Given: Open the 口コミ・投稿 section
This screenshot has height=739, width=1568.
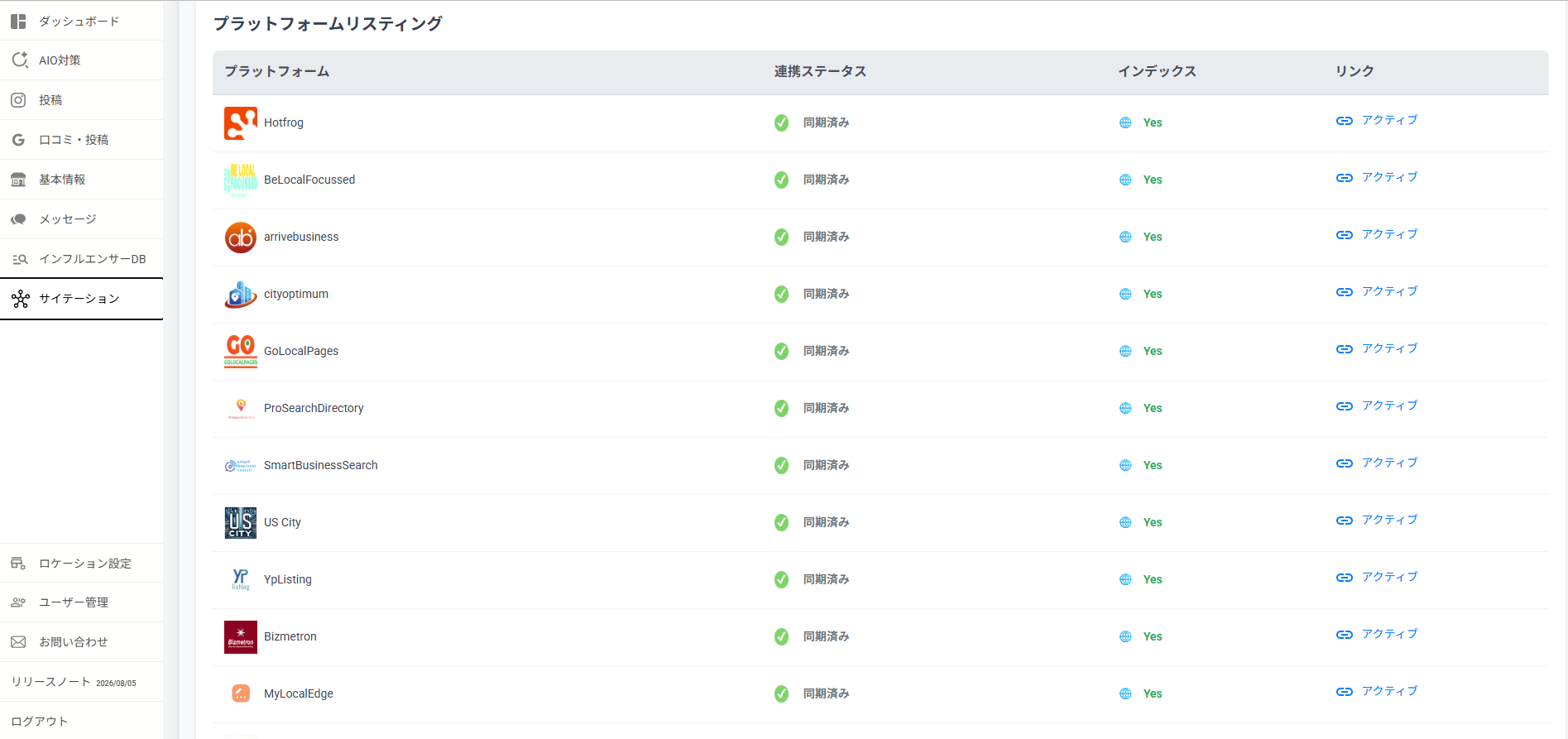Looking at the screenshot, I should (81, 140).
